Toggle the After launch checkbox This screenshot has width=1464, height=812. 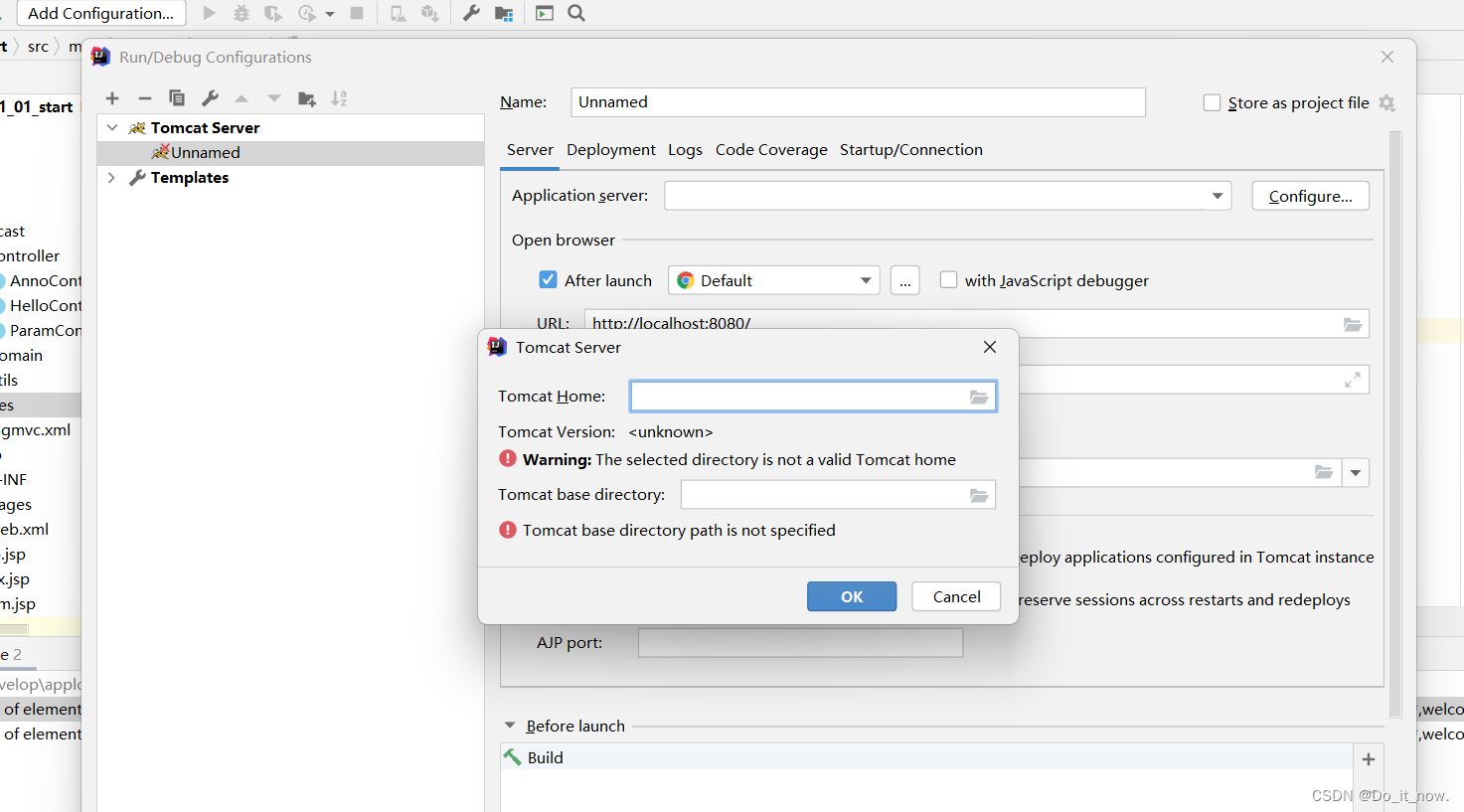pyautogui.click(x=548, y=280)
